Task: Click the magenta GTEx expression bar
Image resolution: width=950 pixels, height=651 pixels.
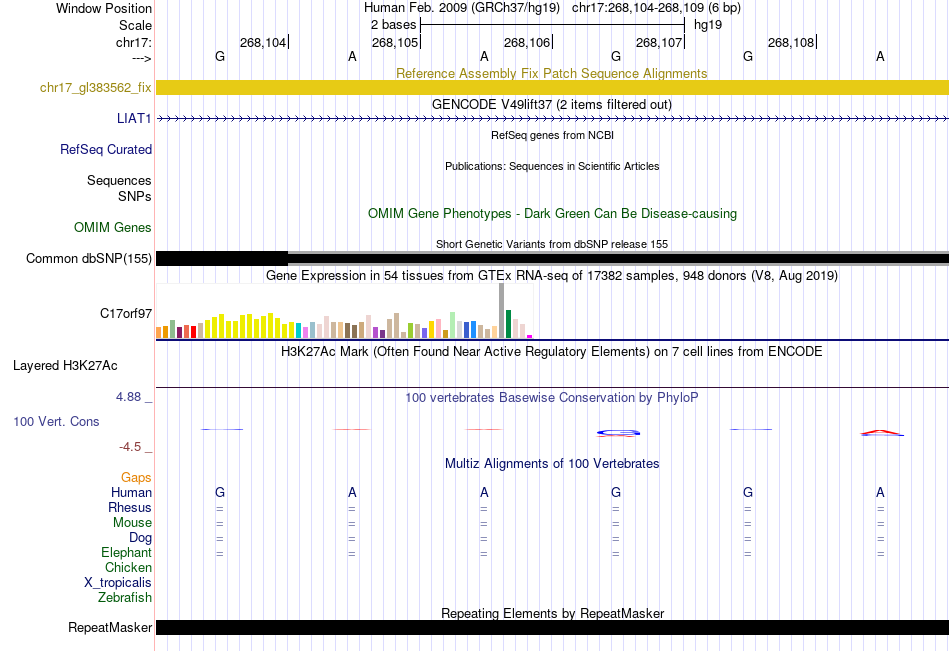Action: 530,336
